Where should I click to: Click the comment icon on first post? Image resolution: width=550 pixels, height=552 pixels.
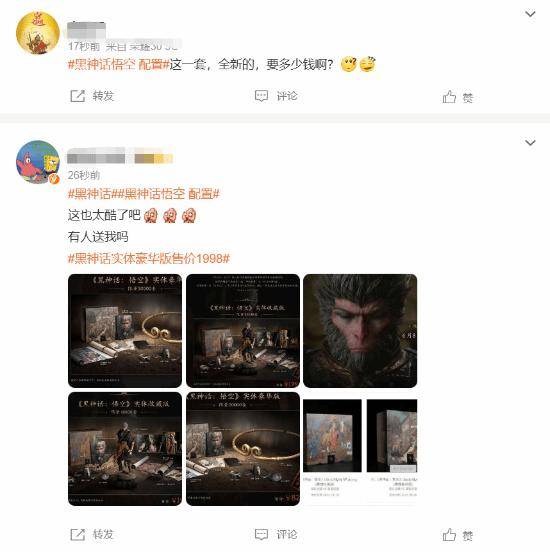[x=261, y=96]
